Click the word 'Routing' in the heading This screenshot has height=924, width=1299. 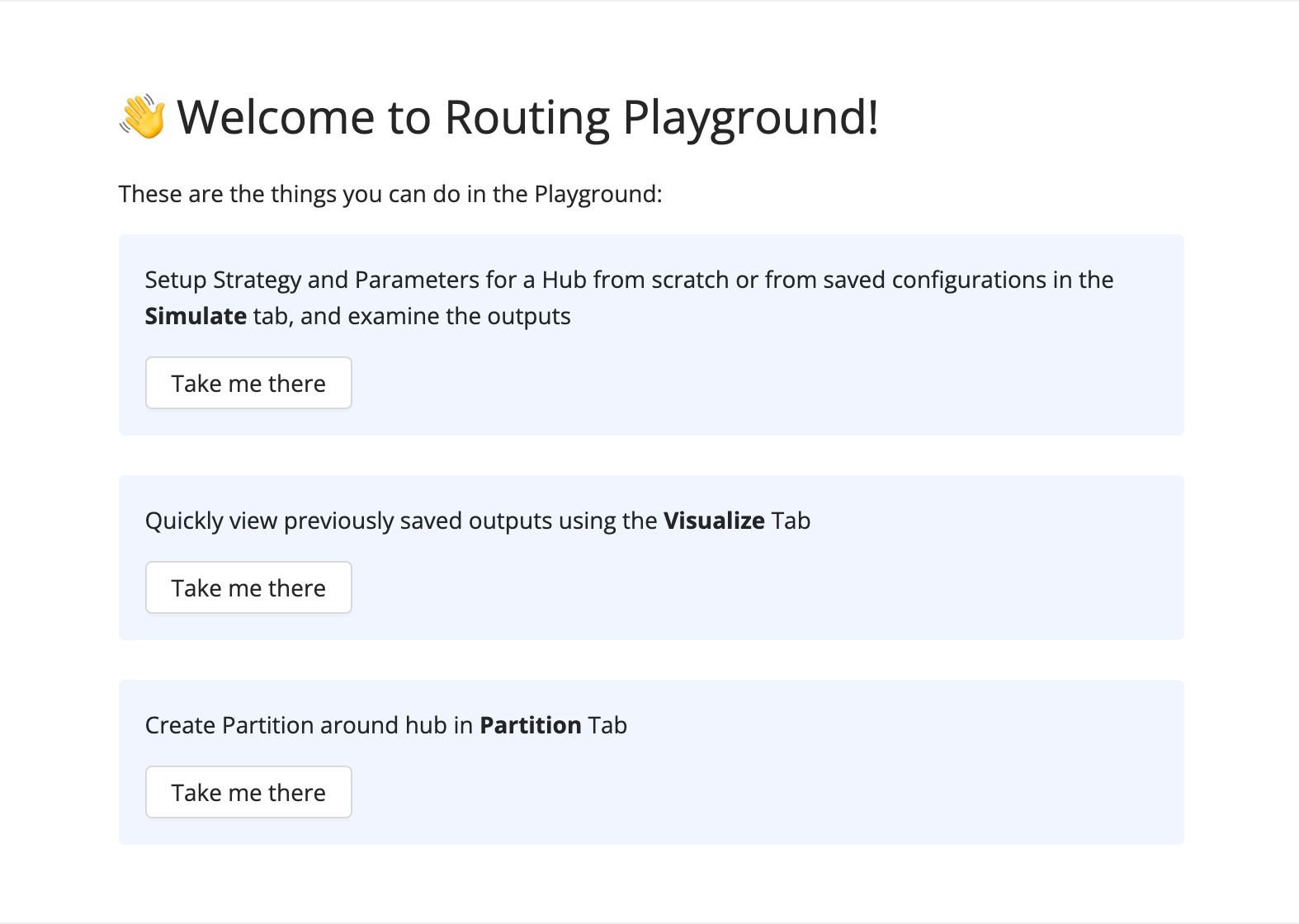point(527,117)
